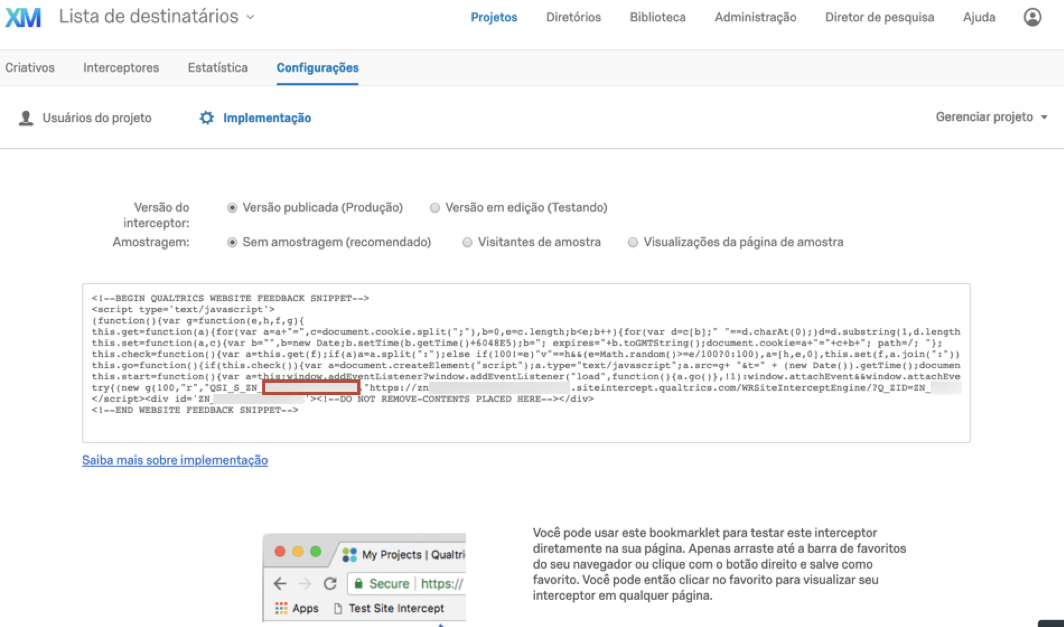
Task: Click the Secure lock icon in thumbnail
Action: [x=359, y=584]
